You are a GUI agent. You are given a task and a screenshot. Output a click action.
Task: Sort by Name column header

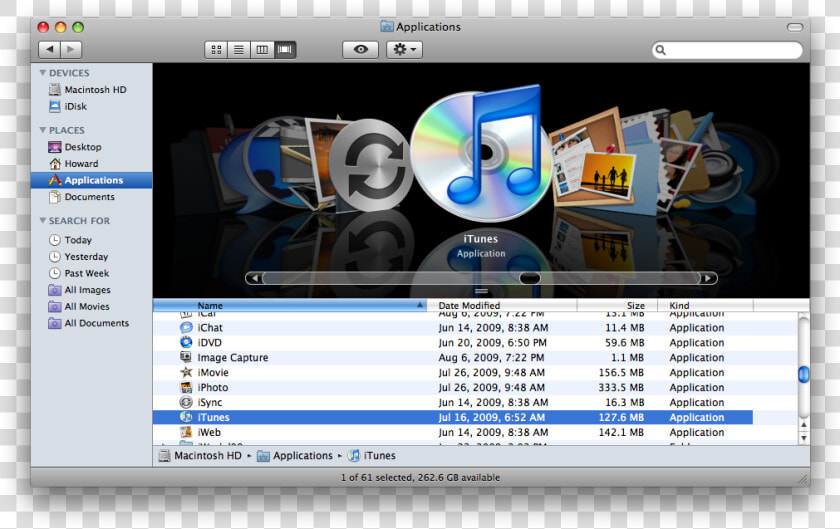tap(290, 306)
